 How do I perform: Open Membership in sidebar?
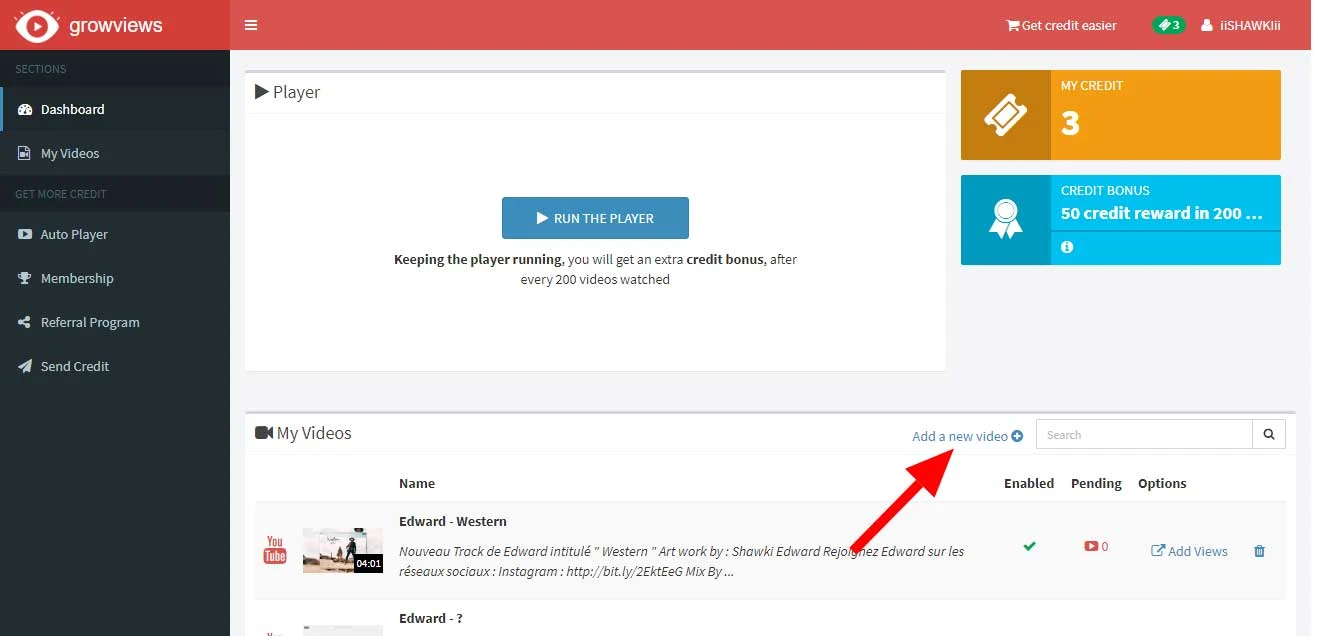[x=115, y=278]
